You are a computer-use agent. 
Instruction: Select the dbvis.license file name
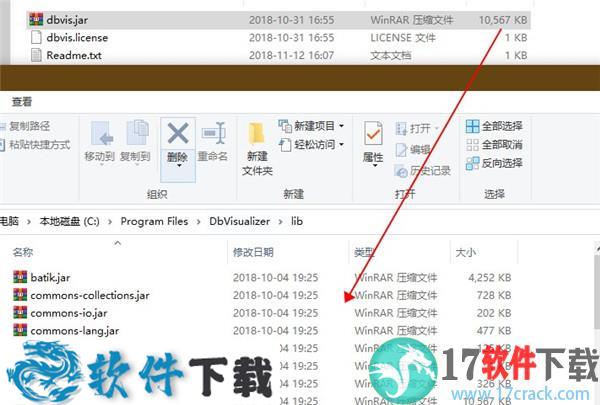click(x=77, y=38)
